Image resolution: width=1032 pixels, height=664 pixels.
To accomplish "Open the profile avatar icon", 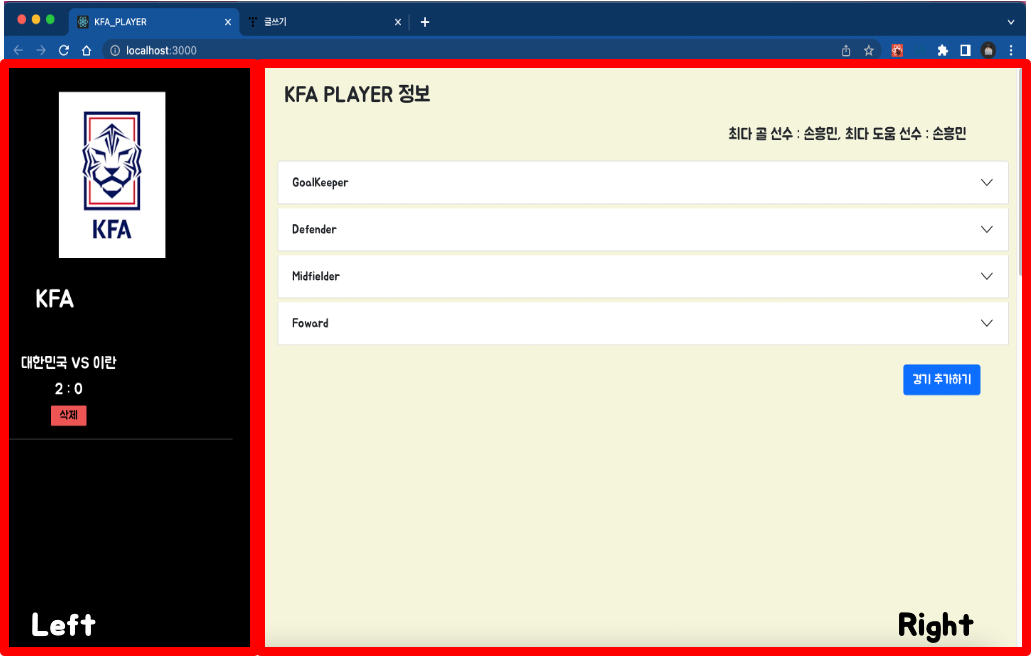I will click(988, 51).
